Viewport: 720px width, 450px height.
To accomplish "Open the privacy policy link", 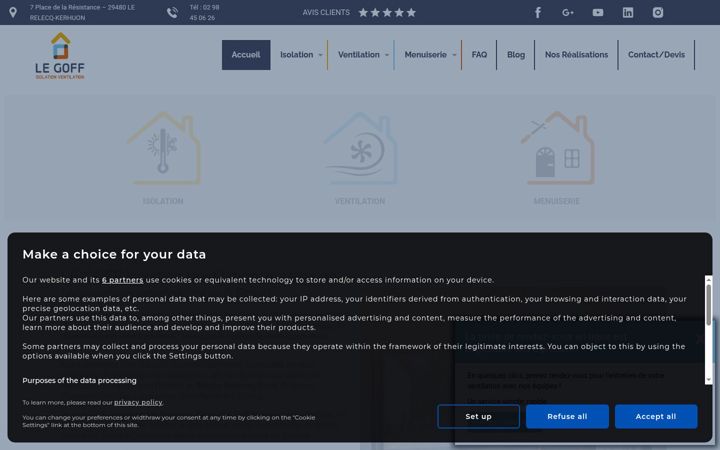I will pyautogui.click(x=138, y=402).
